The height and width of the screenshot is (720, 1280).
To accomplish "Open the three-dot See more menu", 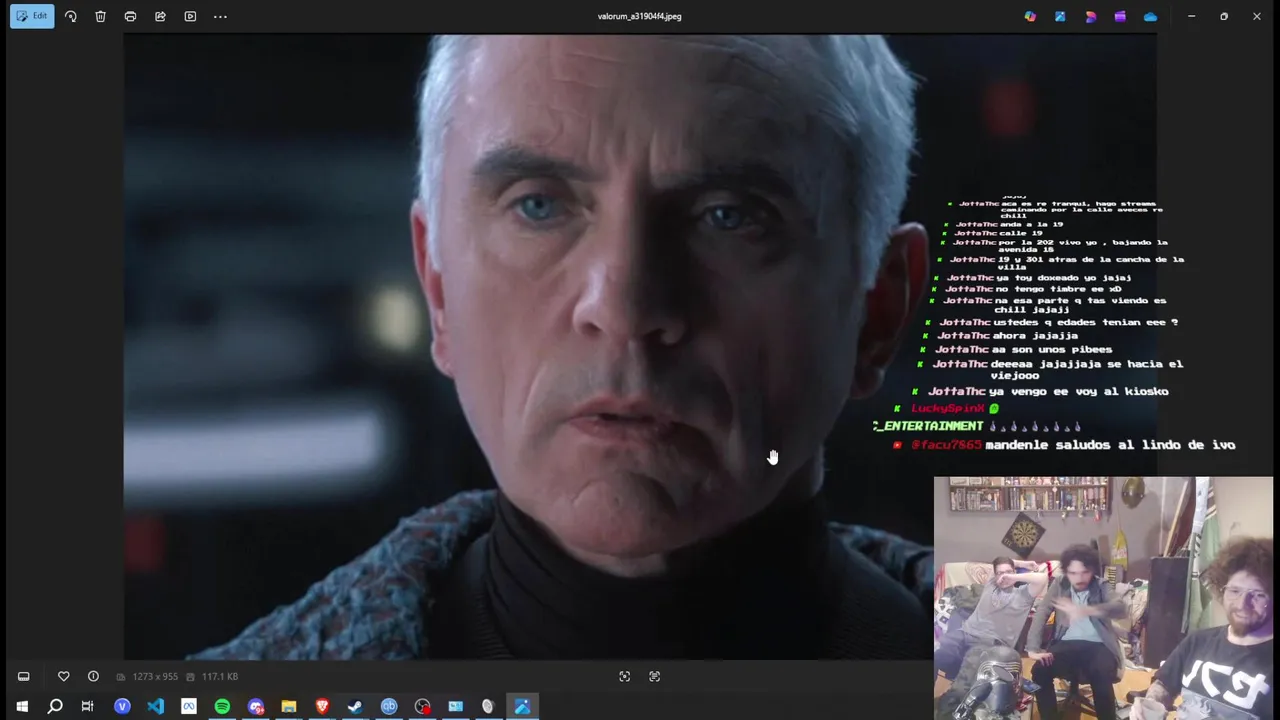I will [x=220, y=16].
